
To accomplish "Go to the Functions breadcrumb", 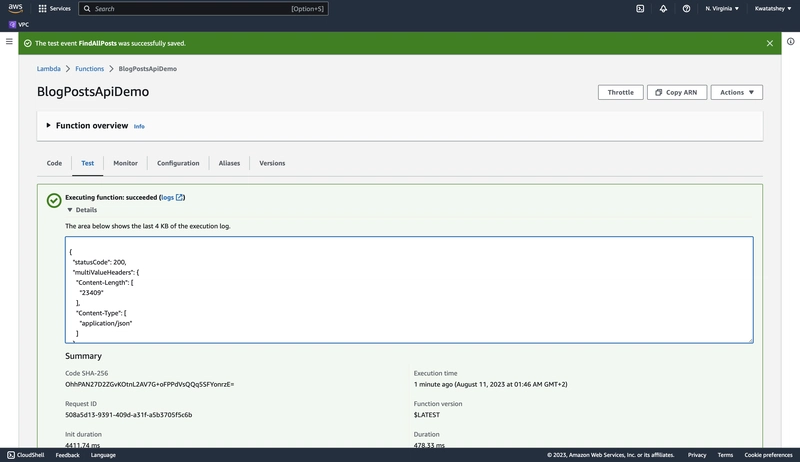I will [89, 68].
